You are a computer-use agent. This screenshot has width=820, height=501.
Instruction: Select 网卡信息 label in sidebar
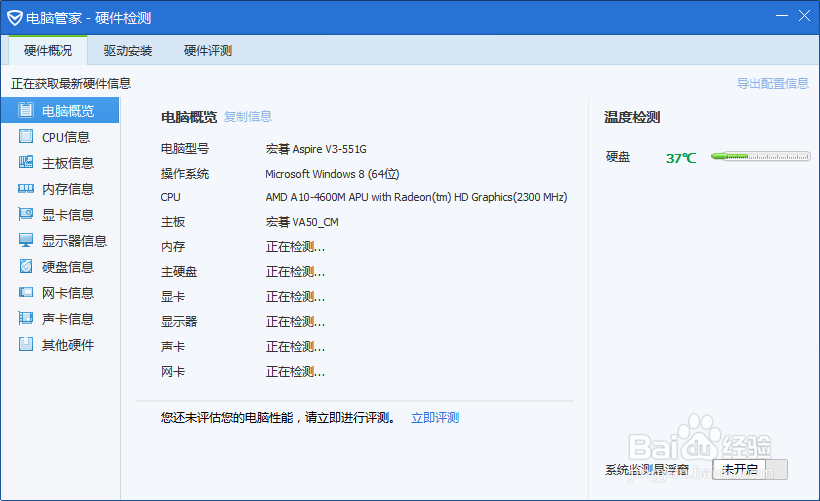click(68, 293)
